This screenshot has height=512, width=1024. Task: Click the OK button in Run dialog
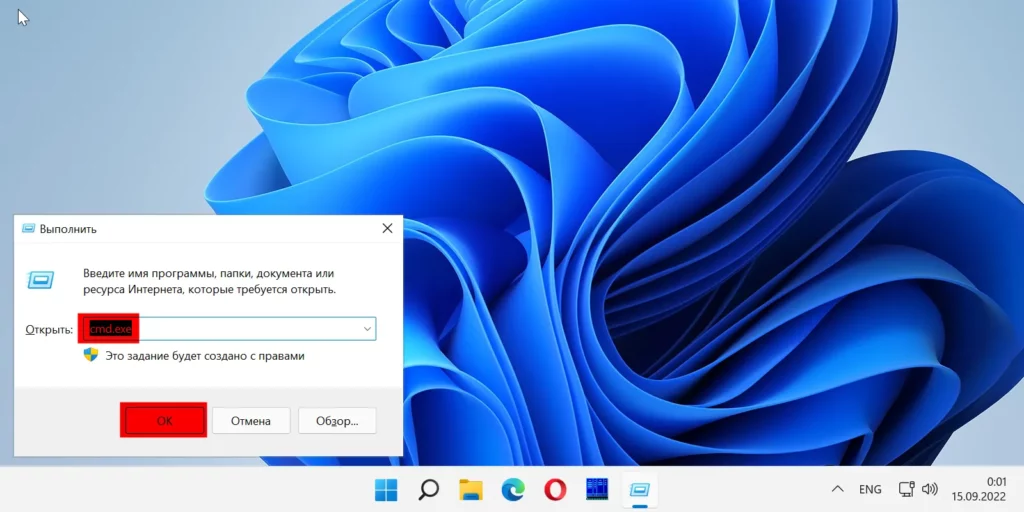(164, 420)
